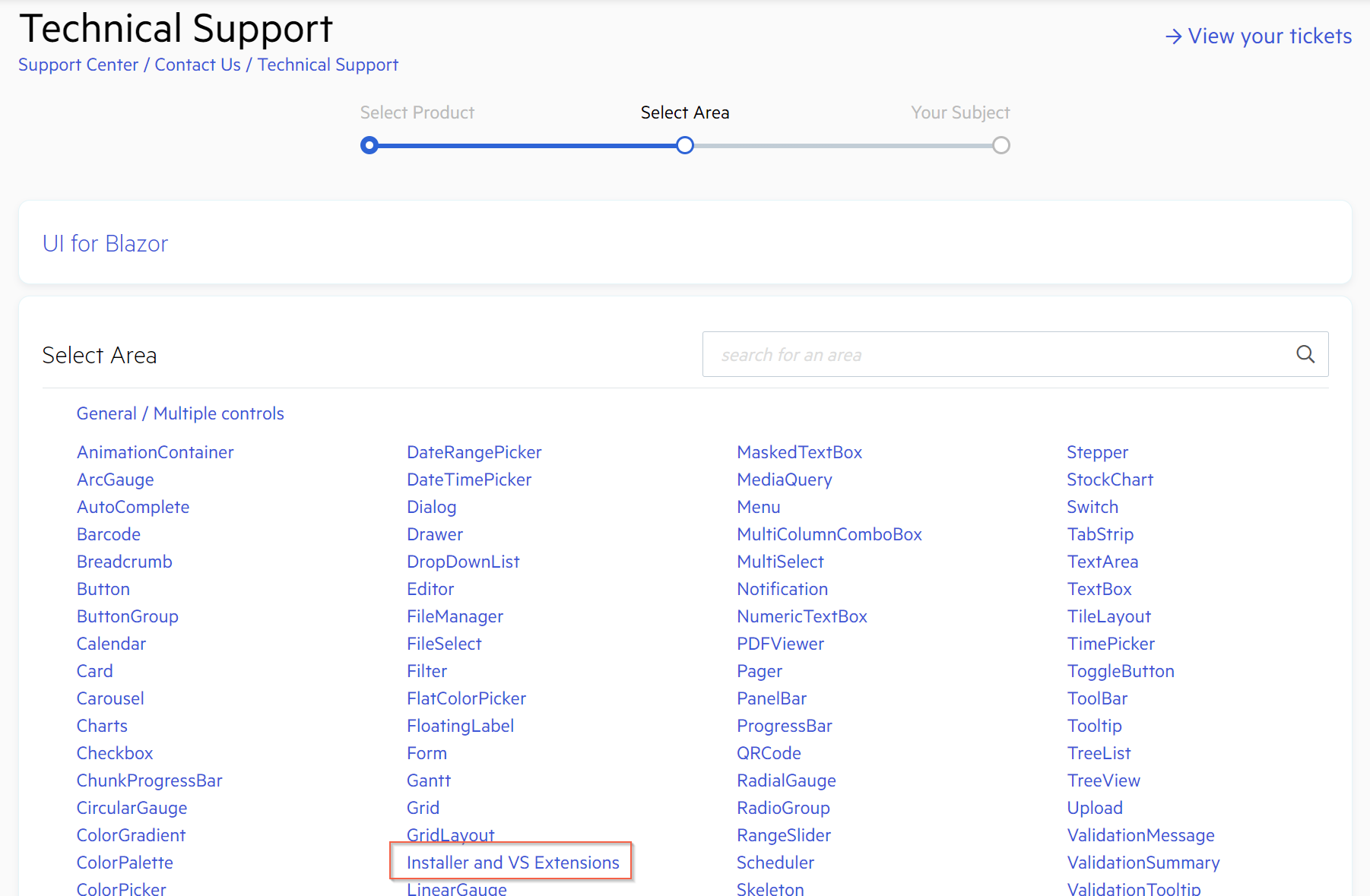The width and height of the screenshot is (1370, 896).
Task: Select PanelBar area
Action: pos(772,698)
